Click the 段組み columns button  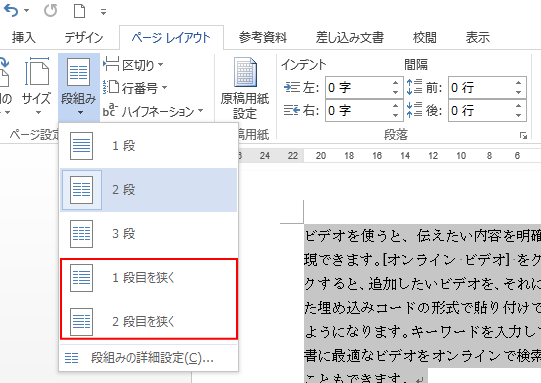point(79,87)
